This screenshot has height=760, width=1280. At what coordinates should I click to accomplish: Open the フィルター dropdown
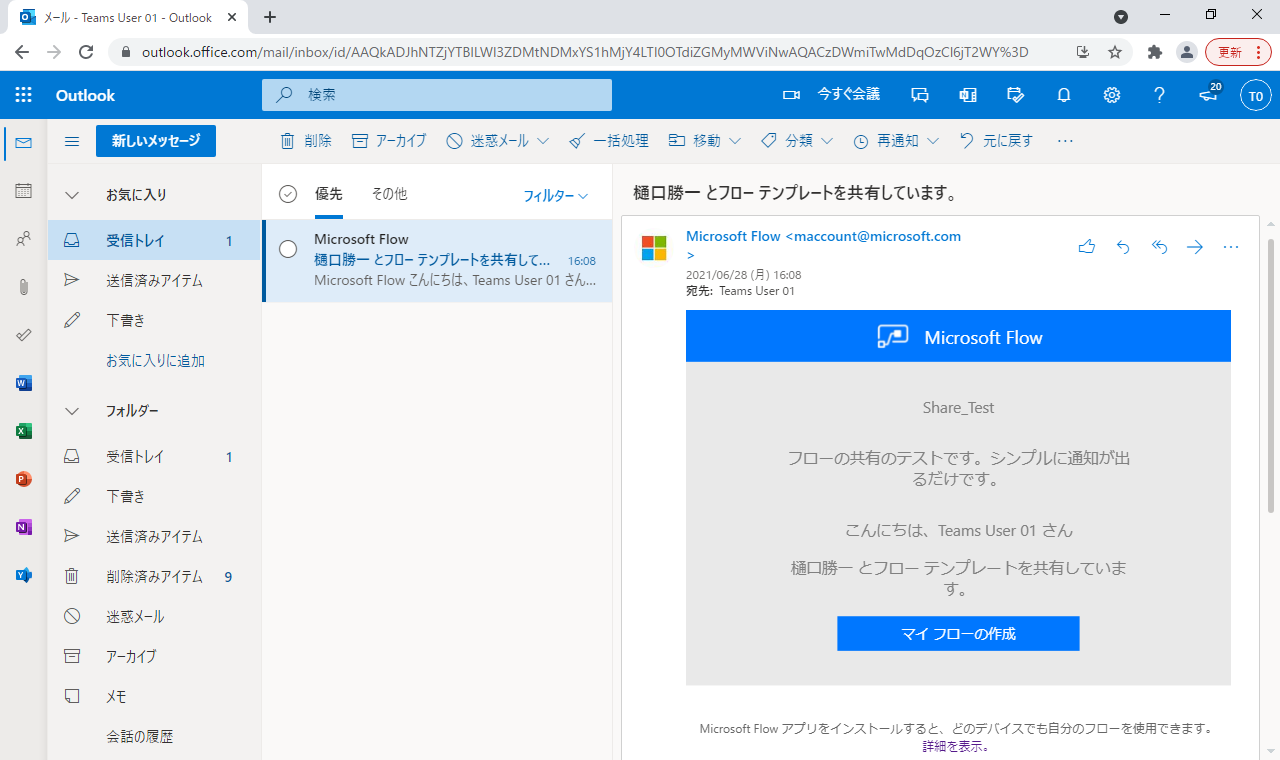(556, 196)
